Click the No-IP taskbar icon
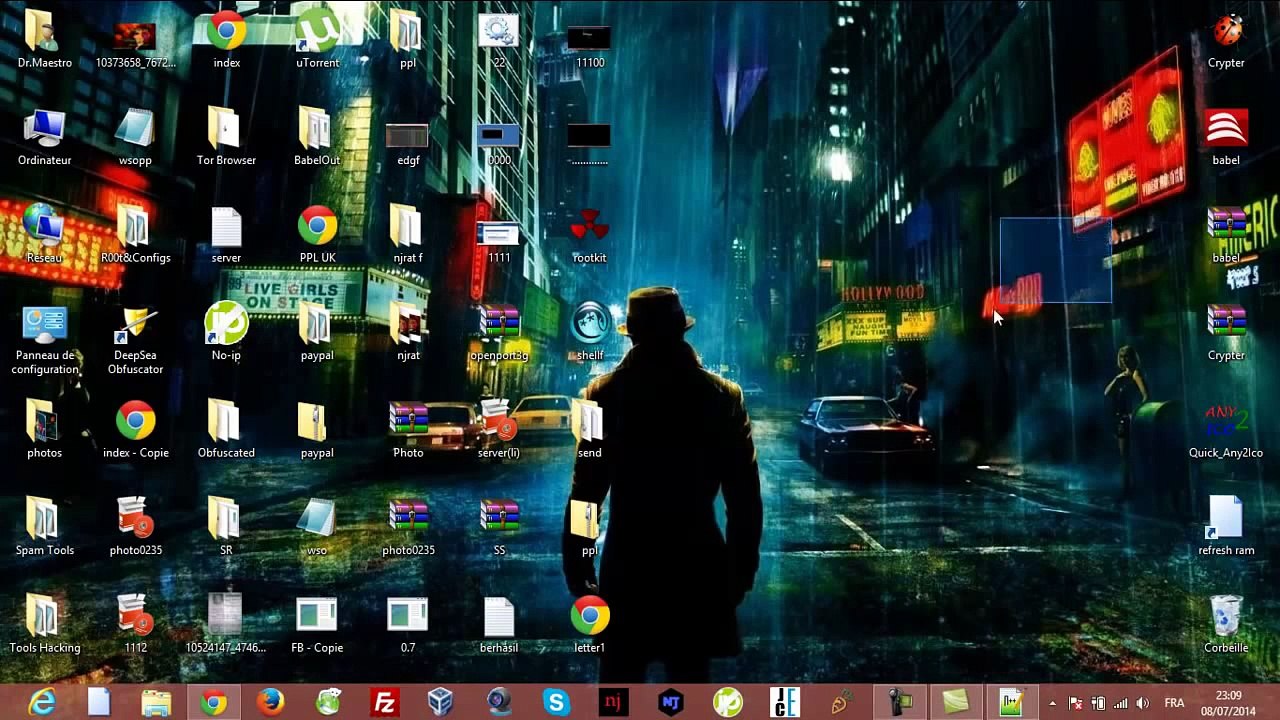 (728, 703)
